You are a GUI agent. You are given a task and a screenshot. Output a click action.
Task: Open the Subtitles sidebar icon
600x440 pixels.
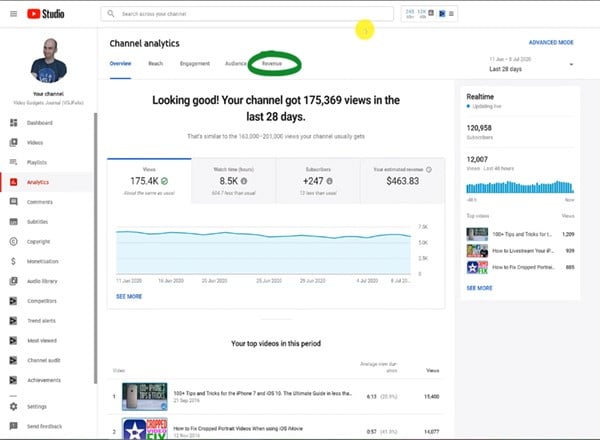(13, 222)
